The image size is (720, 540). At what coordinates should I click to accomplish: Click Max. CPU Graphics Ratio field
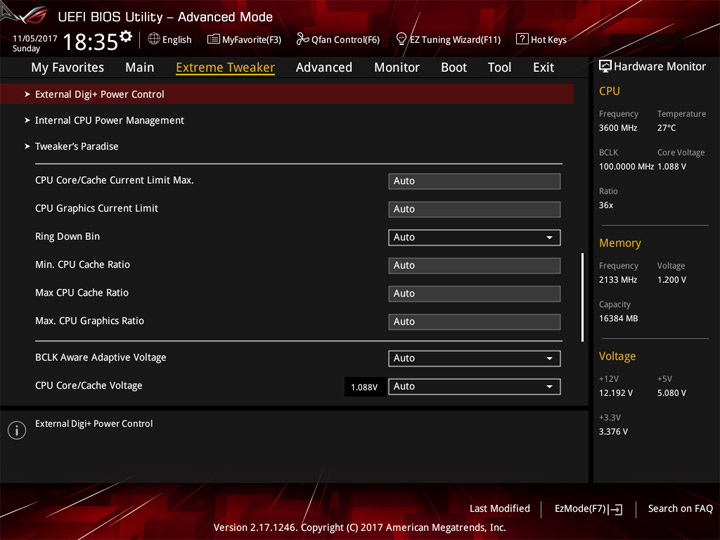tap(474, 321)
